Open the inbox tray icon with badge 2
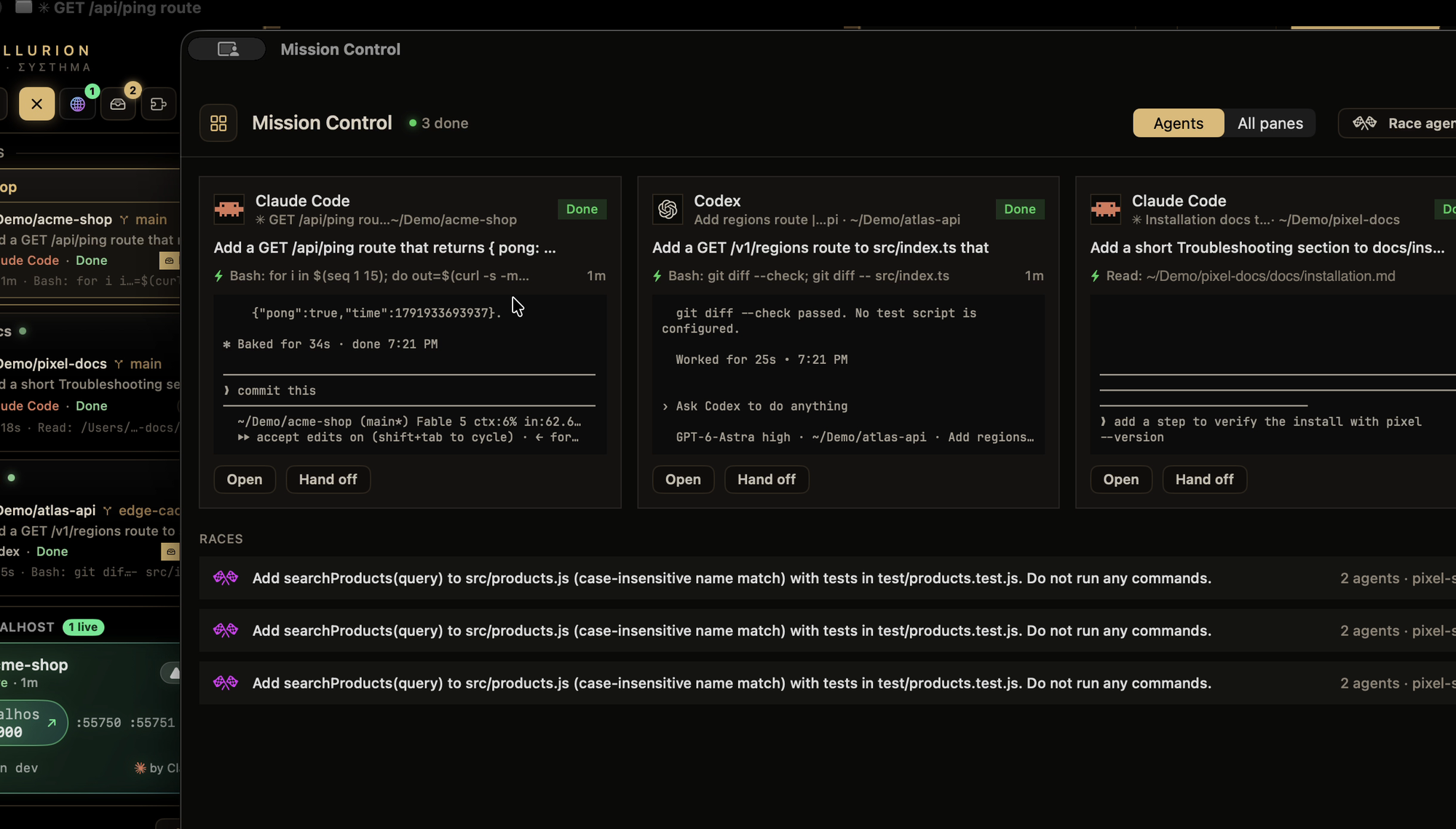The height and width of the screenshot is (829, 1456). pyautogui.click(x=118, y=104)
